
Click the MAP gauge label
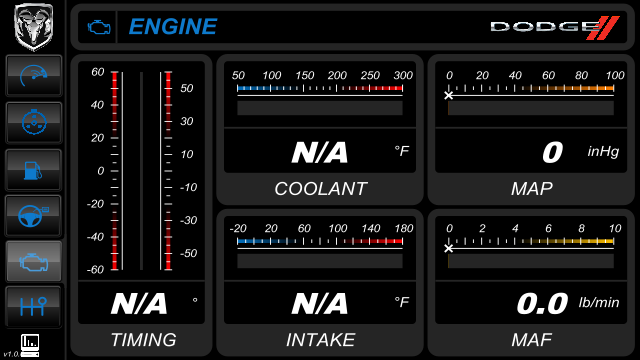(x=531, y=189)
